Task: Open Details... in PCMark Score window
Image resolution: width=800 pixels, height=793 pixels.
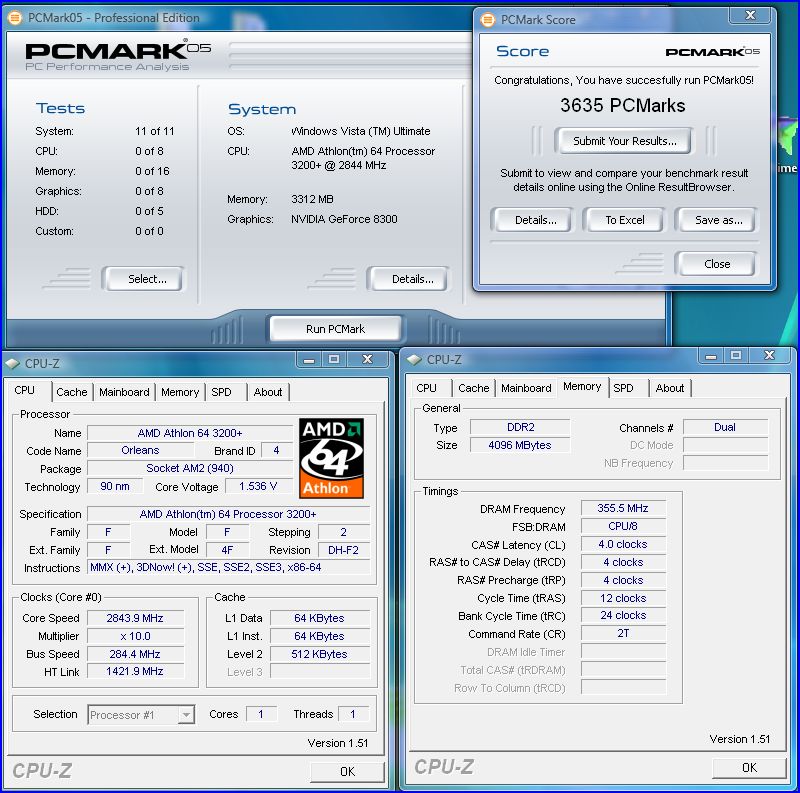Action: pyautogui.click(x=535, y=220)
